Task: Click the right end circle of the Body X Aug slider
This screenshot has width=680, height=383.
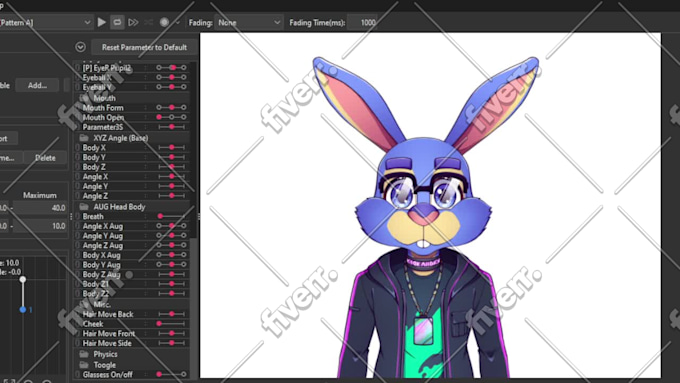Action: click(184, 255)
